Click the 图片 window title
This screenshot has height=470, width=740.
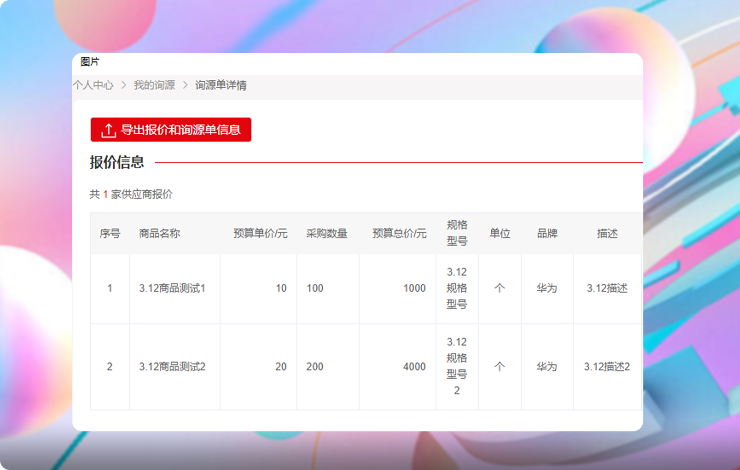tap(90, 62)
